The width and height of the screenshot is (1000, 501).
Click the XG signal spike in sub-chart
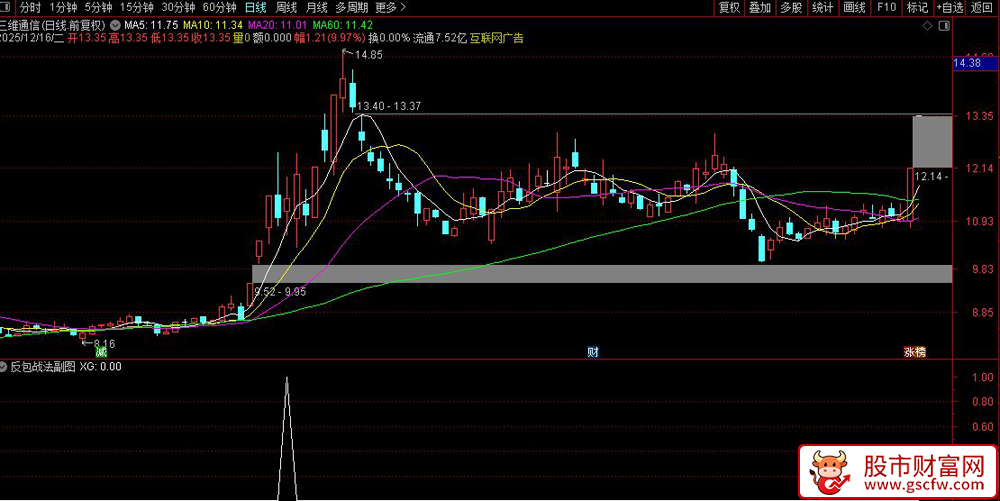tap(287, 439)
